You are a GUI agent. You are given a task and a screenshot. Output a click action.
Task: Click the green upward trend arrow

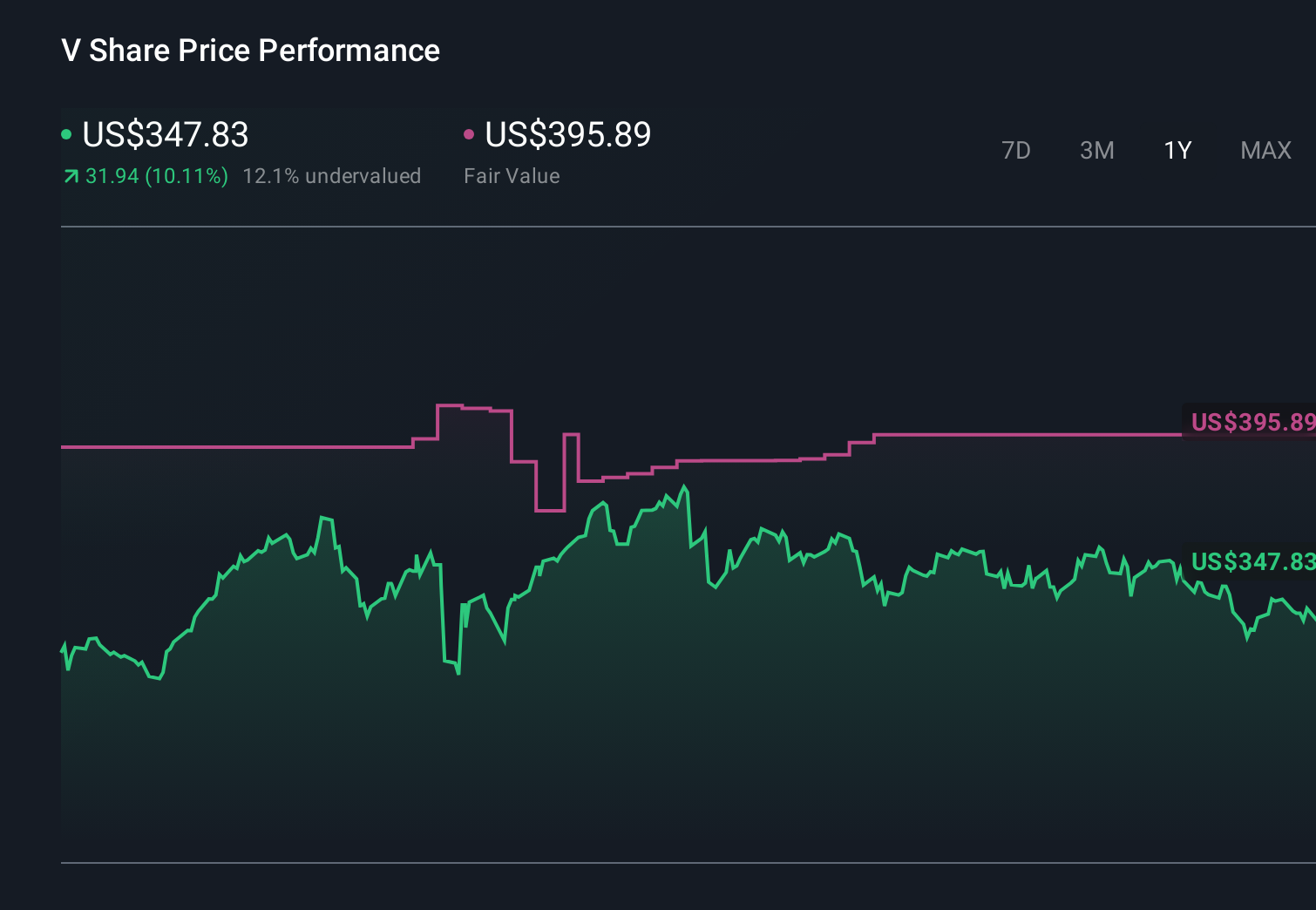coord(70,176)
